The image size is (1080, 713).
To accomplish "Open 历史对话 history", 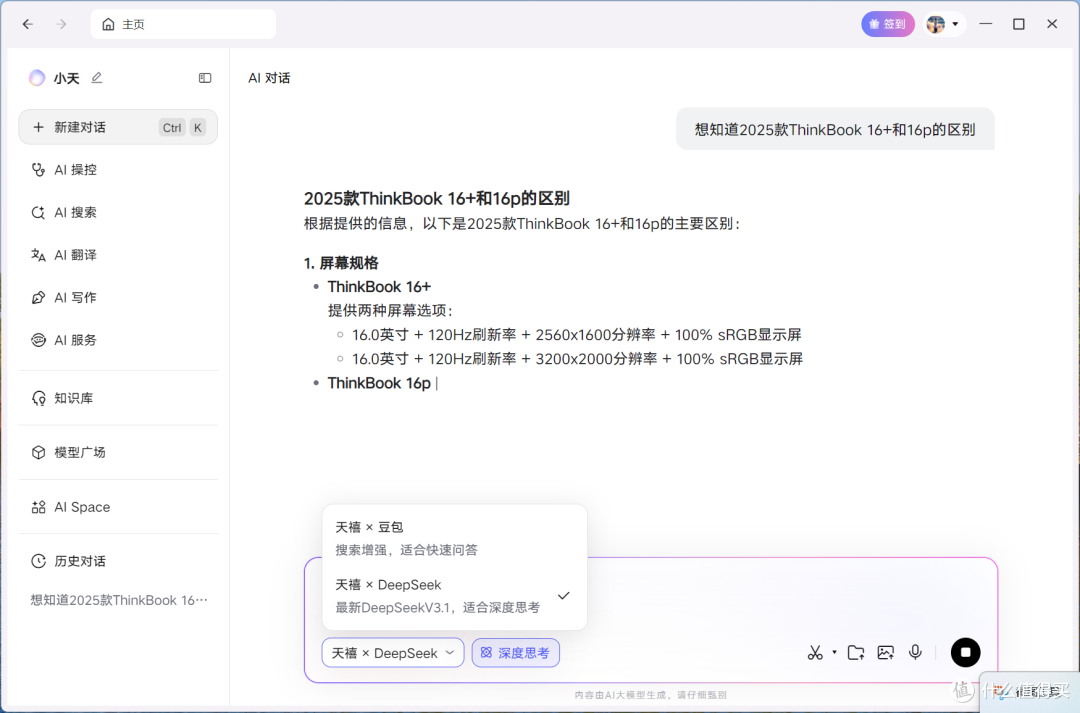I will 118,561.
